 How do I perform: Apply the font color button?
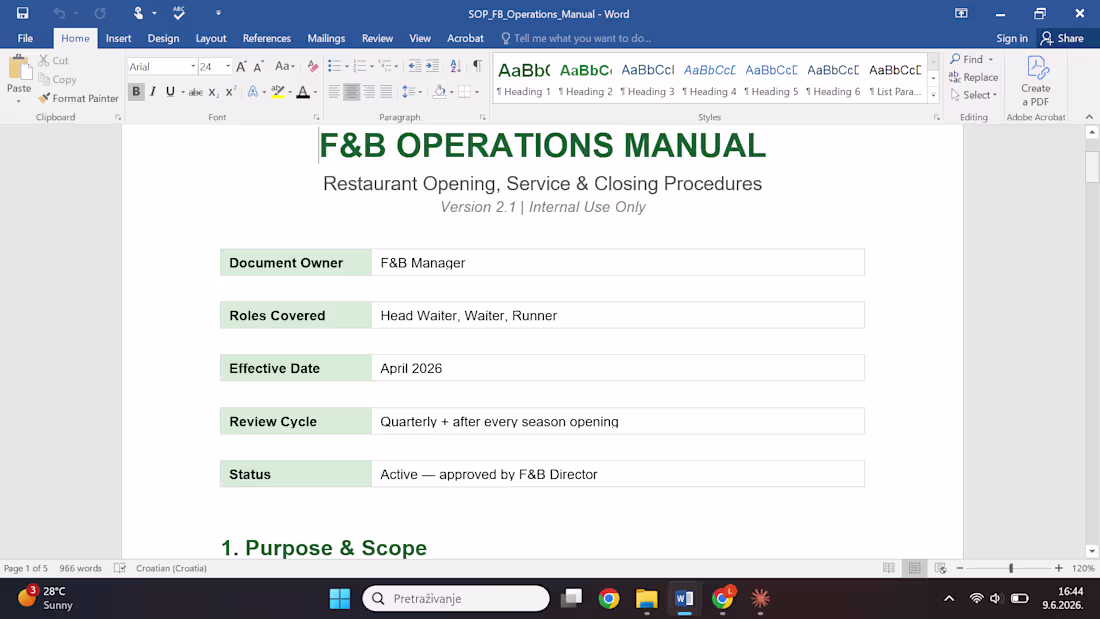point(303,92)
